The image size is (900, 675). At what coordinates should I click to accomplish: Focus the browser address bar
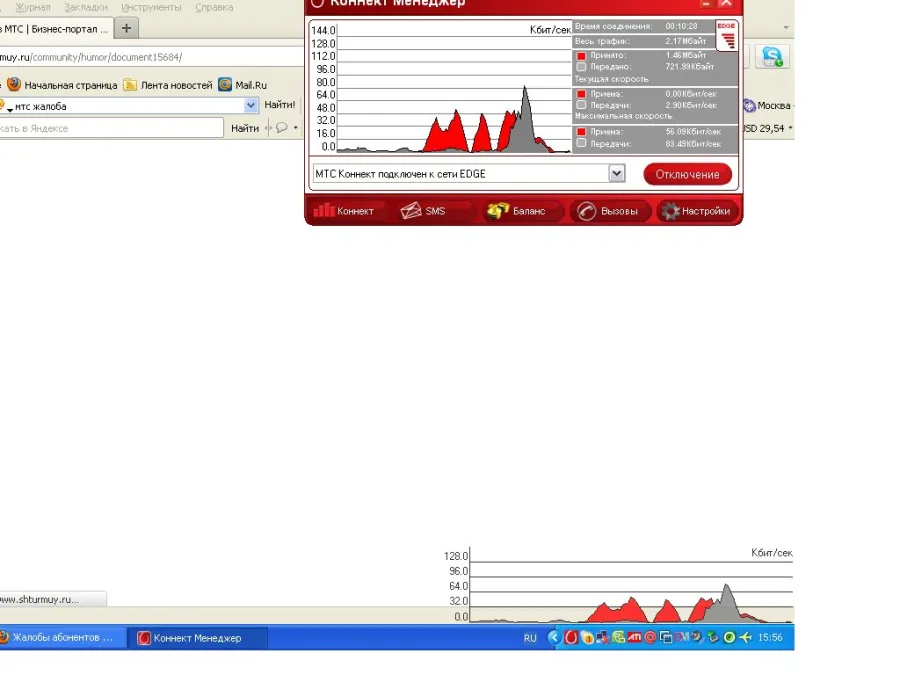[x=150, y=57]
